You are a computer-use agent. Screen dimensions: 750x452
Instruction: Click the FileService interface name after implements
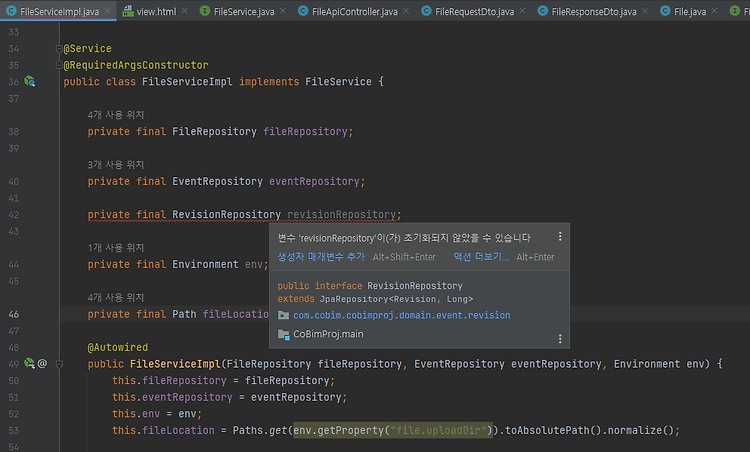338,82
